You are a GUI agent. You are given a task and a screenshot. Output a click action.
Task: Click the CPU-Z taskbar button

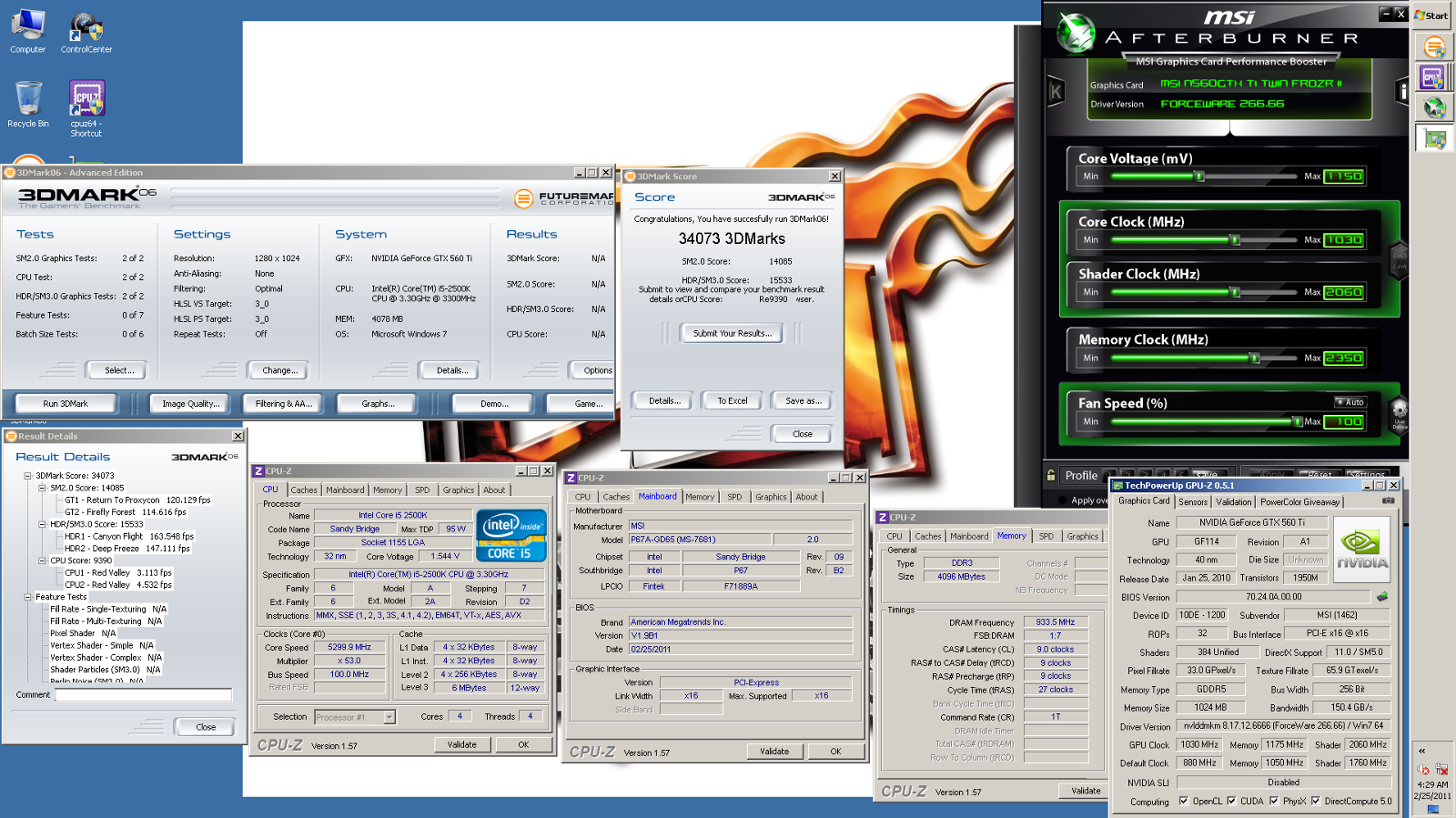click(1434, 77)
